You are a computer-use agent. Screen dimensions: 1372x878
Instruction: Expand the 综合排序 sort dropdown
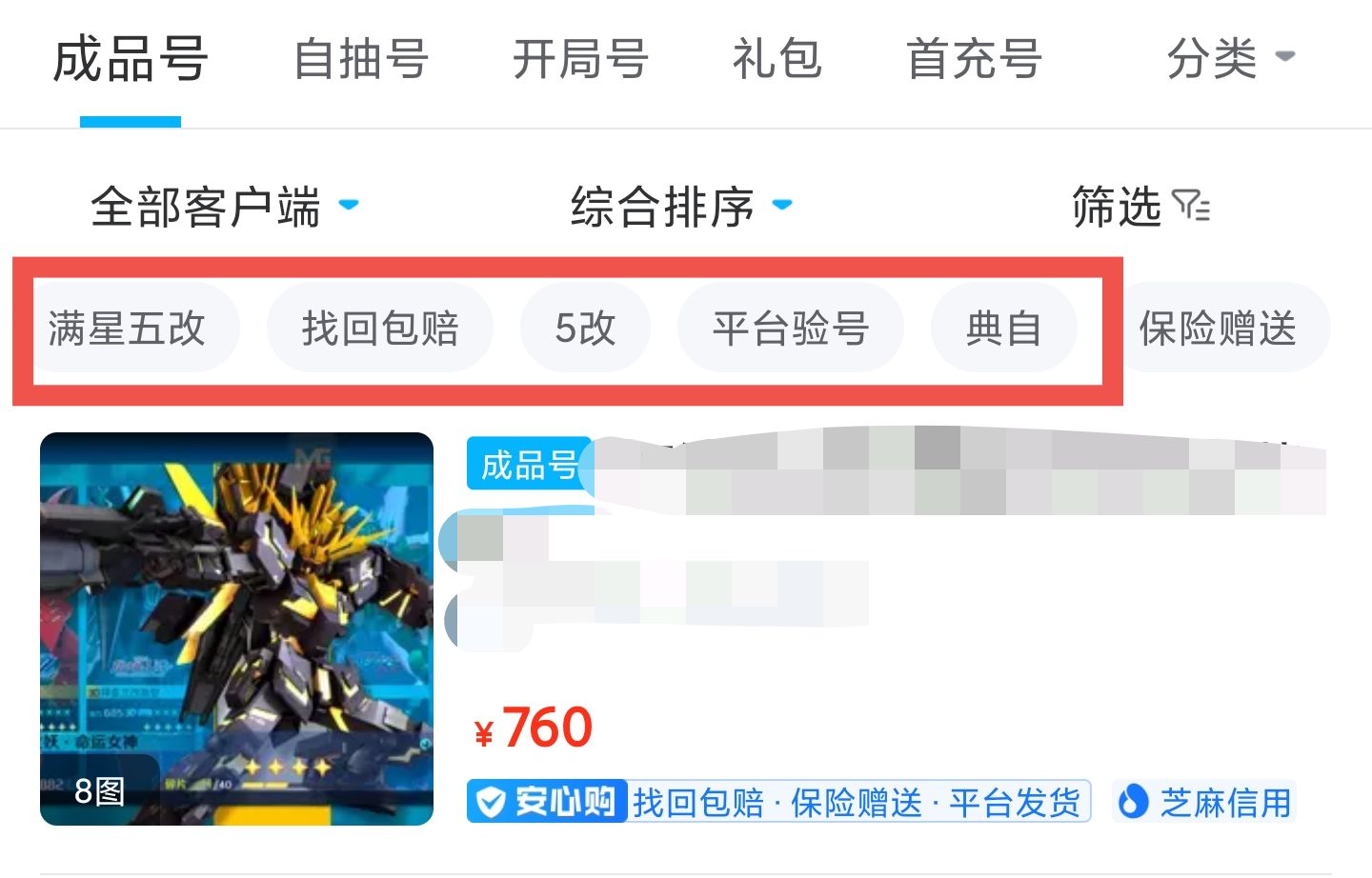pyautogui.click(x=682, y=207)
